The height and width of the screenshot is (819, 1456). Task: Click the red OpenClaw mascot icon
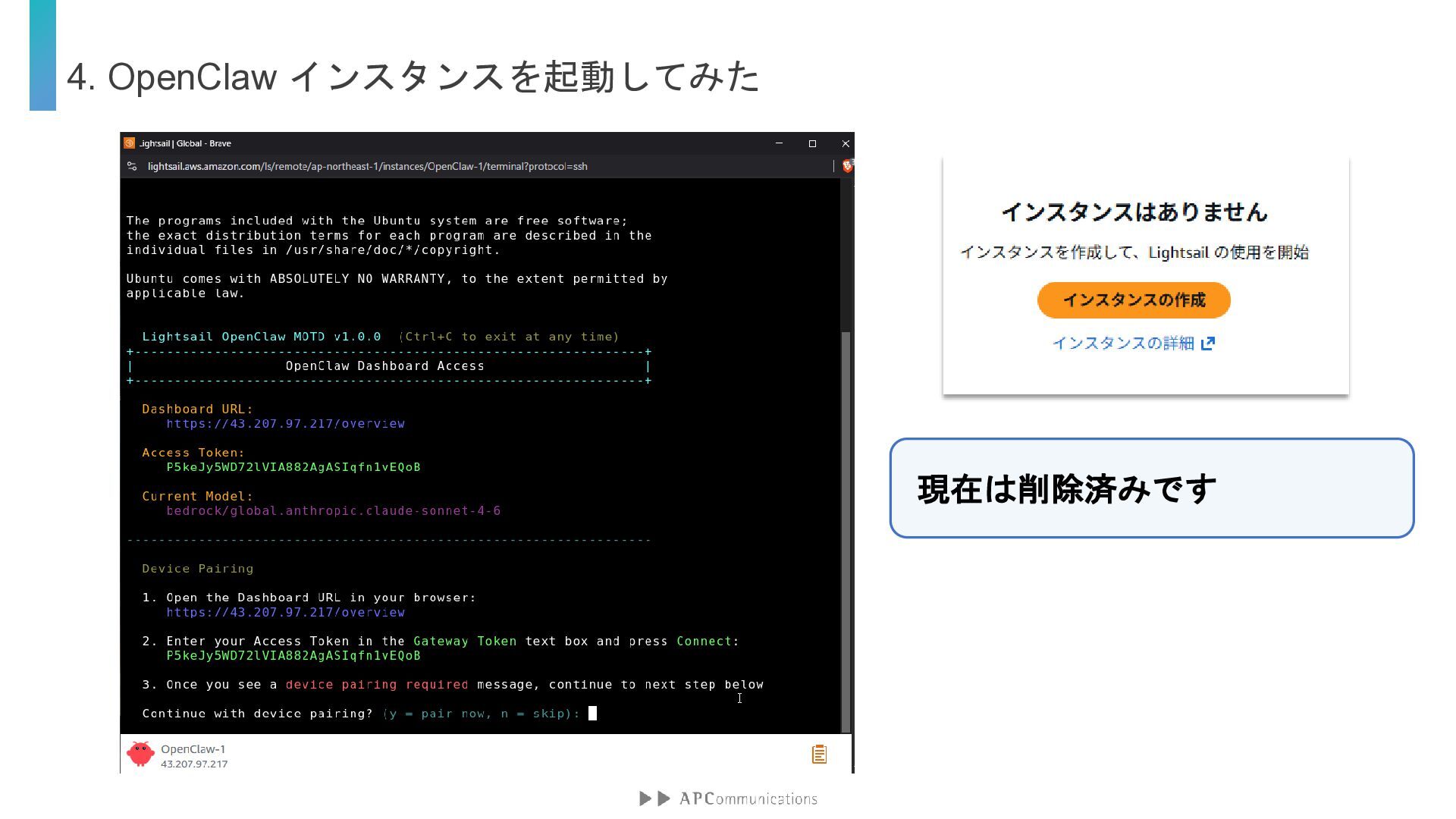[140, 754]
